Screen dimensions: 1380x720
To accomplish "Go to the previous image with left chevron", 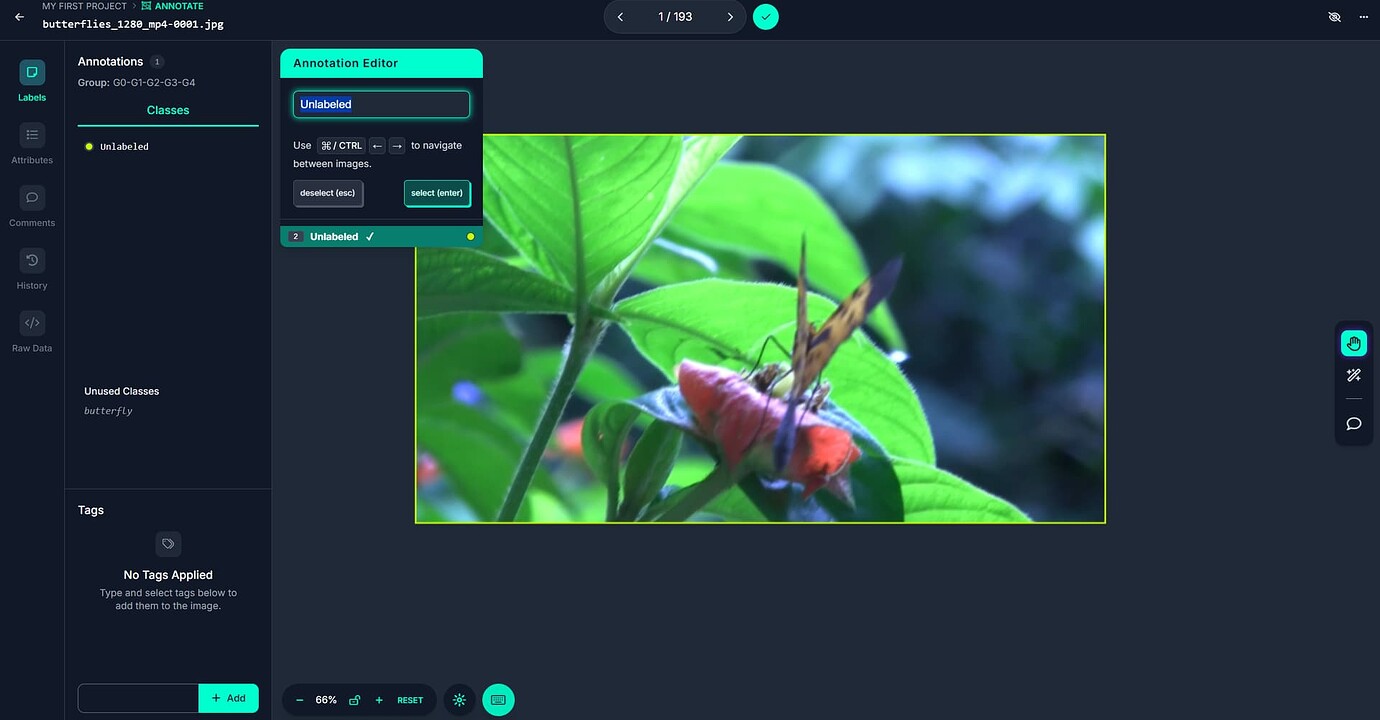I will 620,16.
